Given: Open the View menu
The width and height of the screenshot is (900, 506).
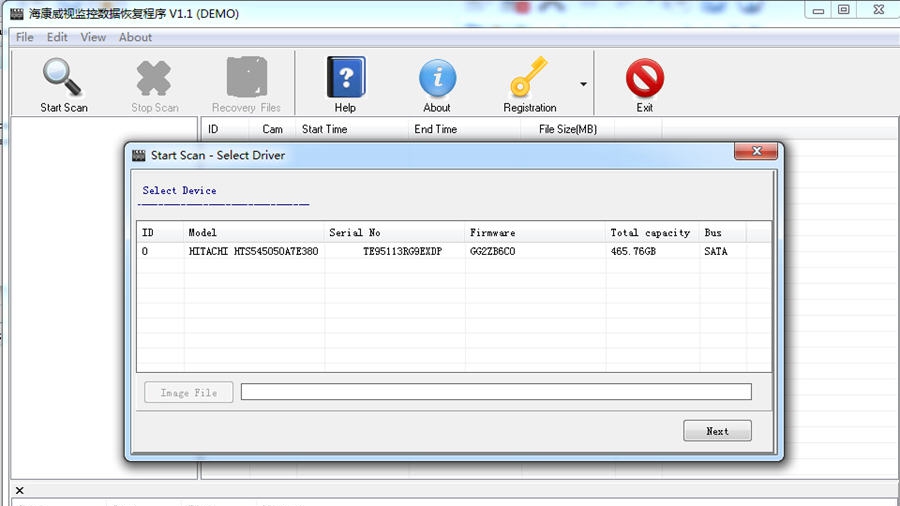Looking at the screenshot, I should pos(93,37).
